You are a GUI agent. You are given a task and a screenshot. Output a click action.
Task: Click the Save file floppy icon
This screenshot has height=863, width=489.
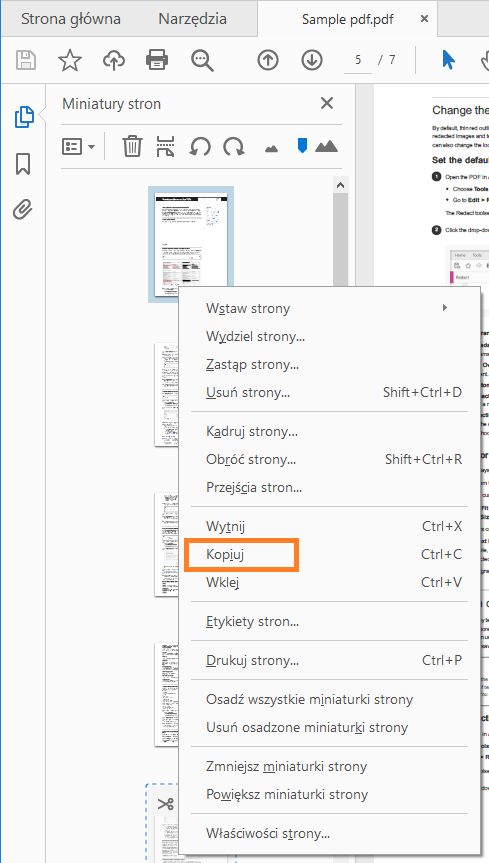tap(26, 60)
